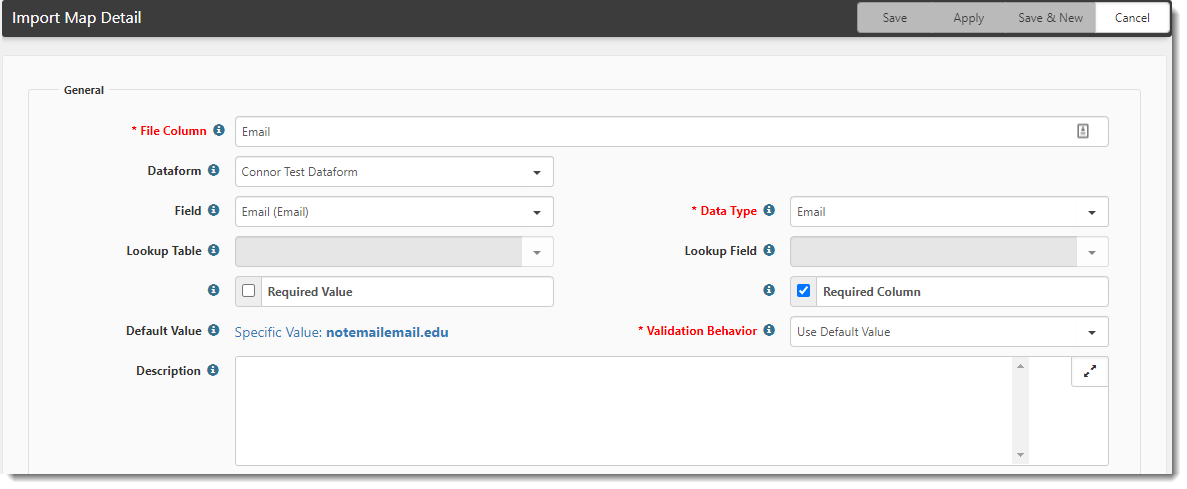
Task: Click info icon next to Dataform label
Action: click(x=213, y=171)
